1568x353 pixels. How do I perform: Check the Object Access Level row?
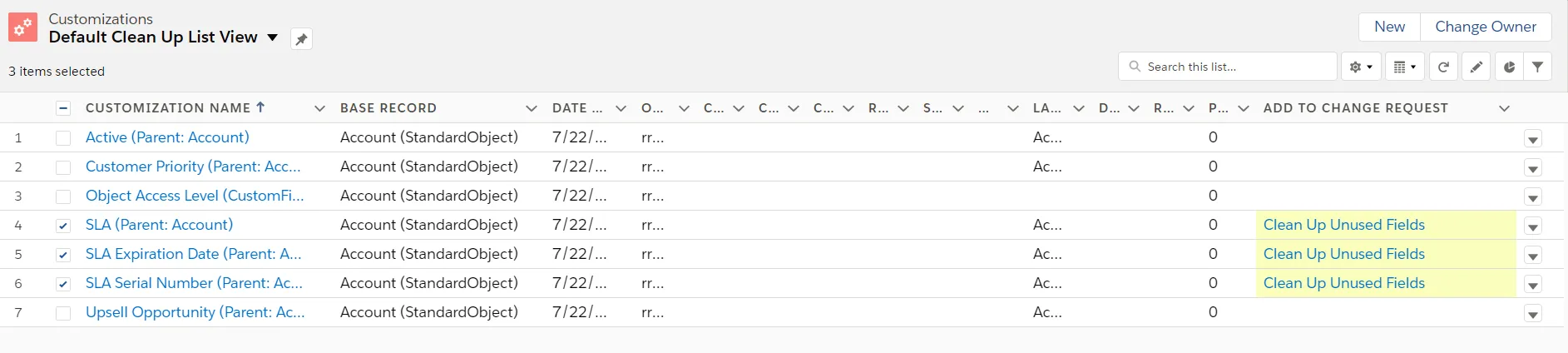(x=63, y=196)
